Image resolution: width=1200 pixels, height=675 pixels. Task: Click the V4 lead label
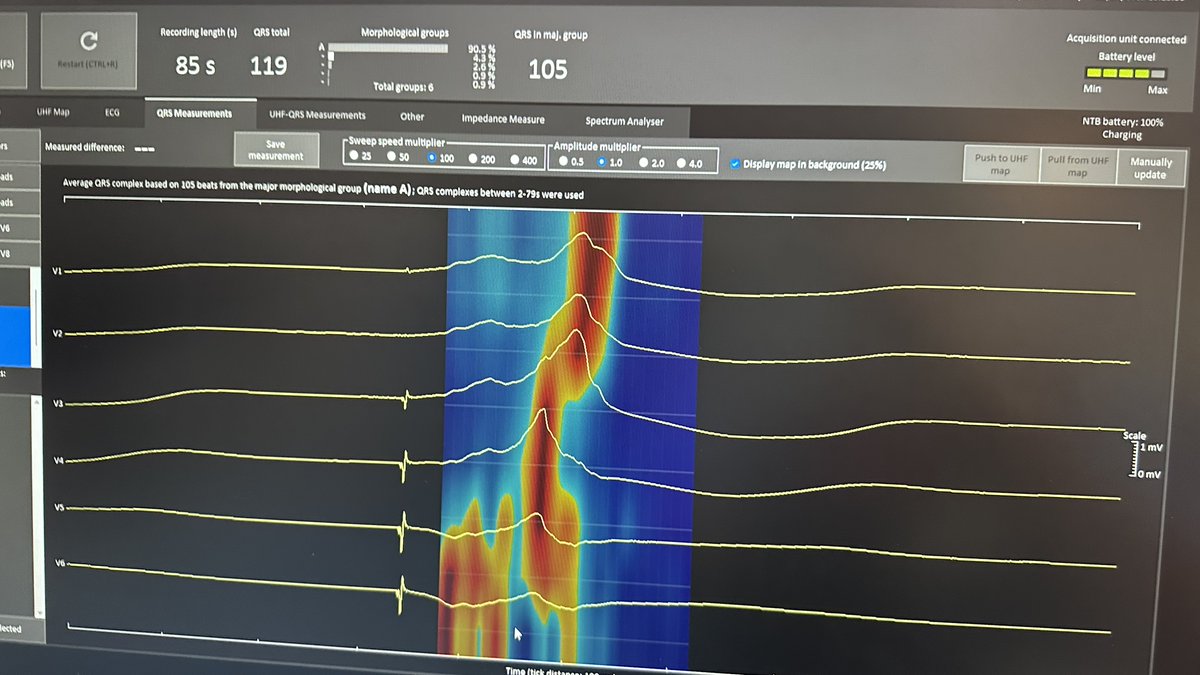pyautogui.click(x=57, y=460)
